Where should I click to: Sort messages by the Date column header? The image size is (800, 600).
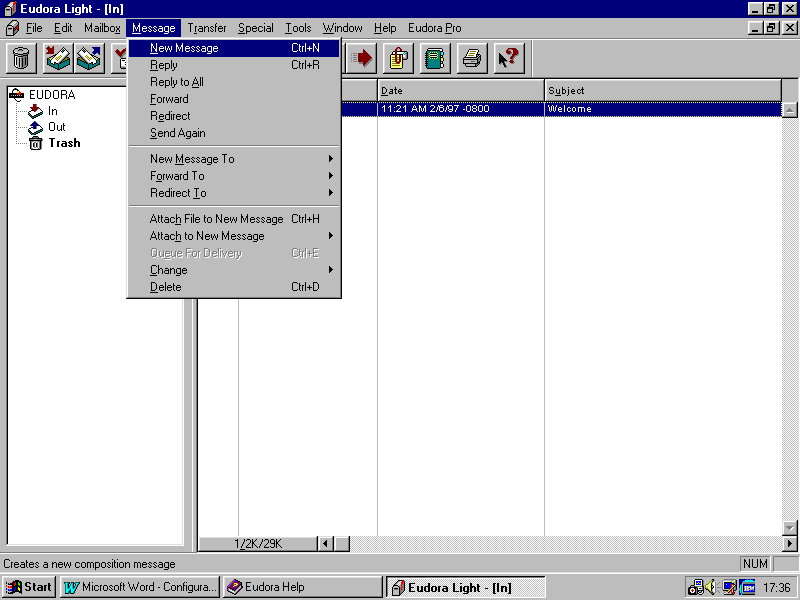pyautogui.click(x=461, y=90)
